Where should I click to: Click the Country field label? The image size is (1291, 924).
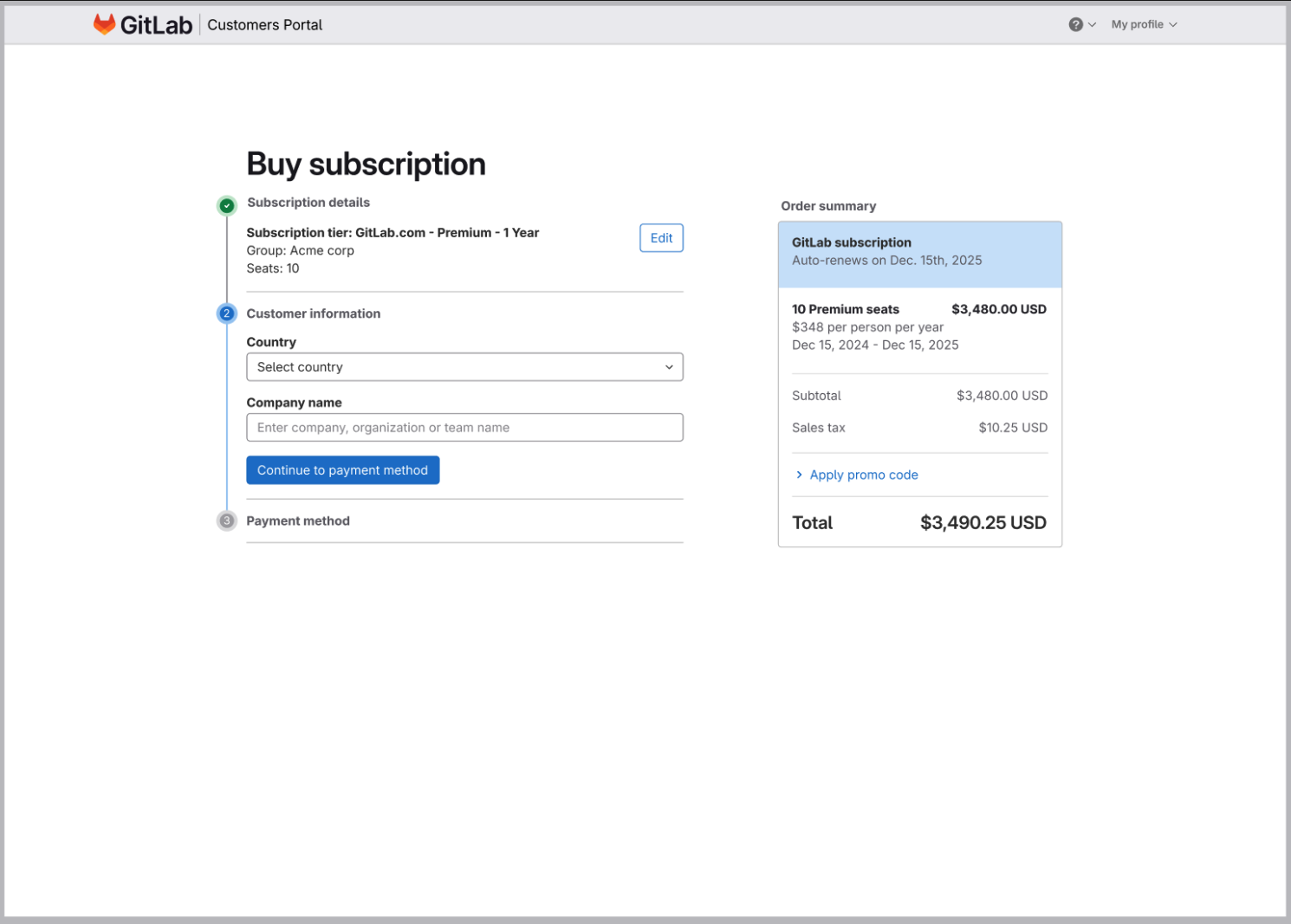click(271, 342)
